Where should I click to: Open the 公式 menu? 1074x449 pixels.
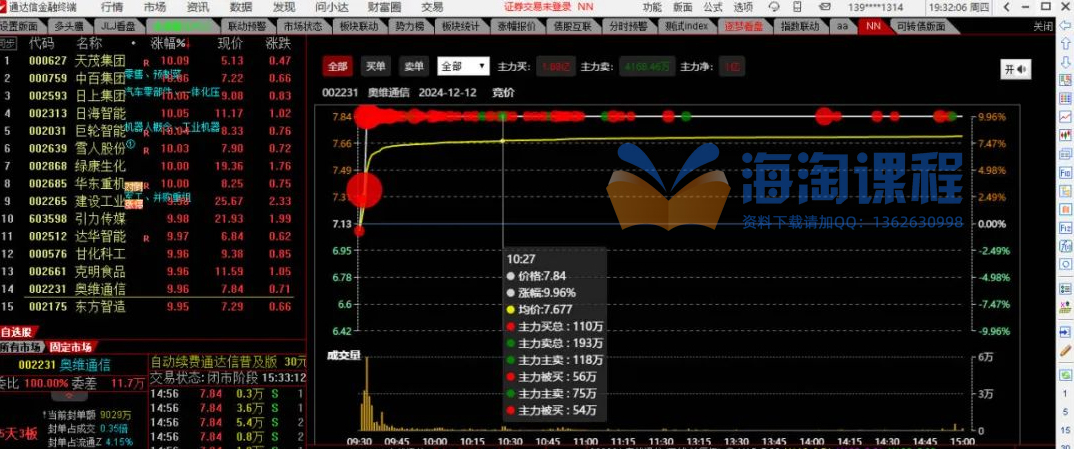(712, 7)
